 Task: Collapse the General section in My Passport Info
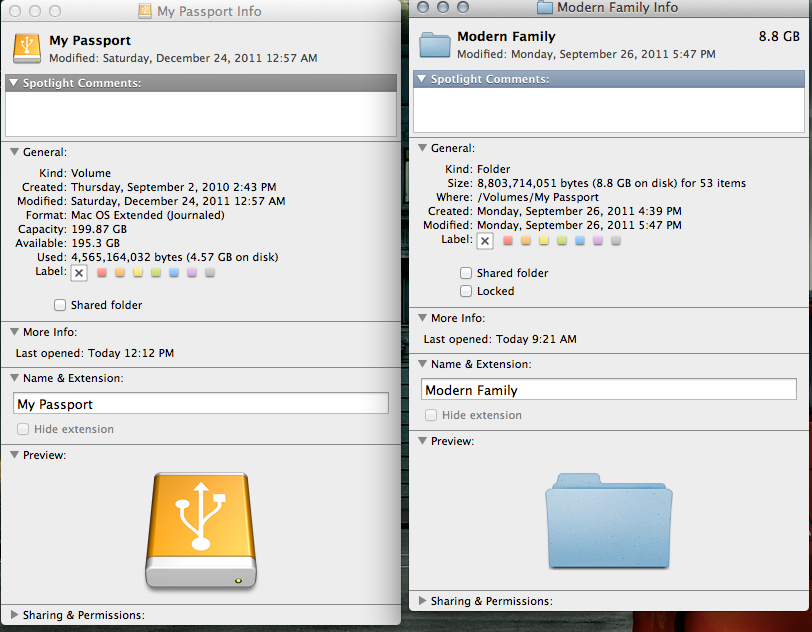pyautogui.click(x=14, y=152)
